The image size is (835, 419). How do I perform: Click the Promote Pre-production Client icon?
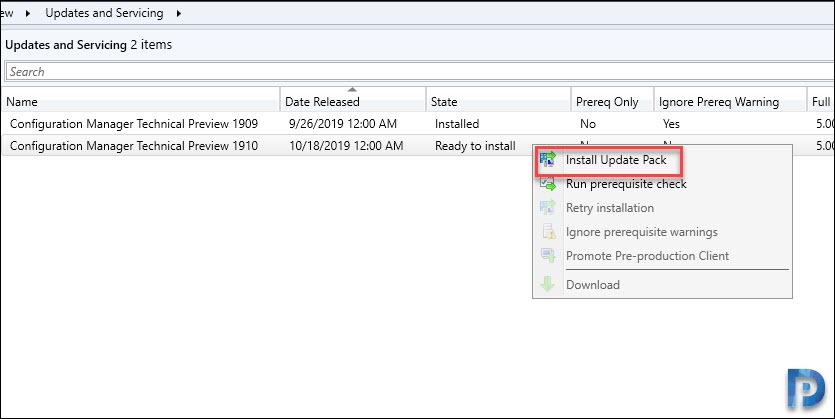(x=548, y=256)
